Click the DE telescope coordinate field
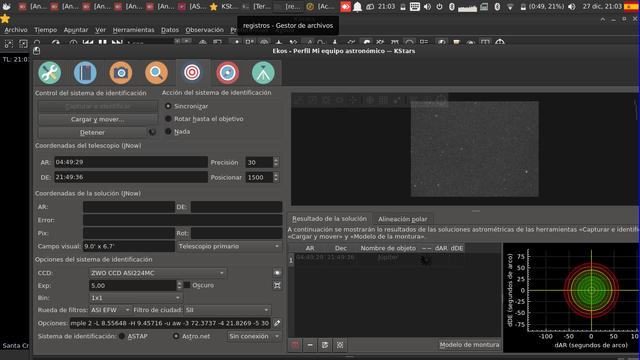The width and height of the screenshot is (640, 360). coord(131,177)
